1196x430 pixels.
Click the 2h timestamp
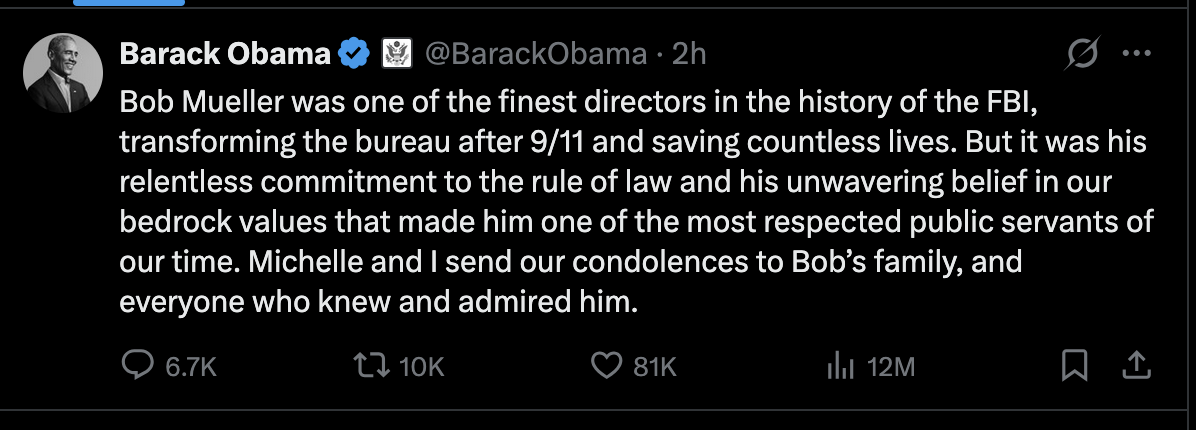click(x=689, y=54)
